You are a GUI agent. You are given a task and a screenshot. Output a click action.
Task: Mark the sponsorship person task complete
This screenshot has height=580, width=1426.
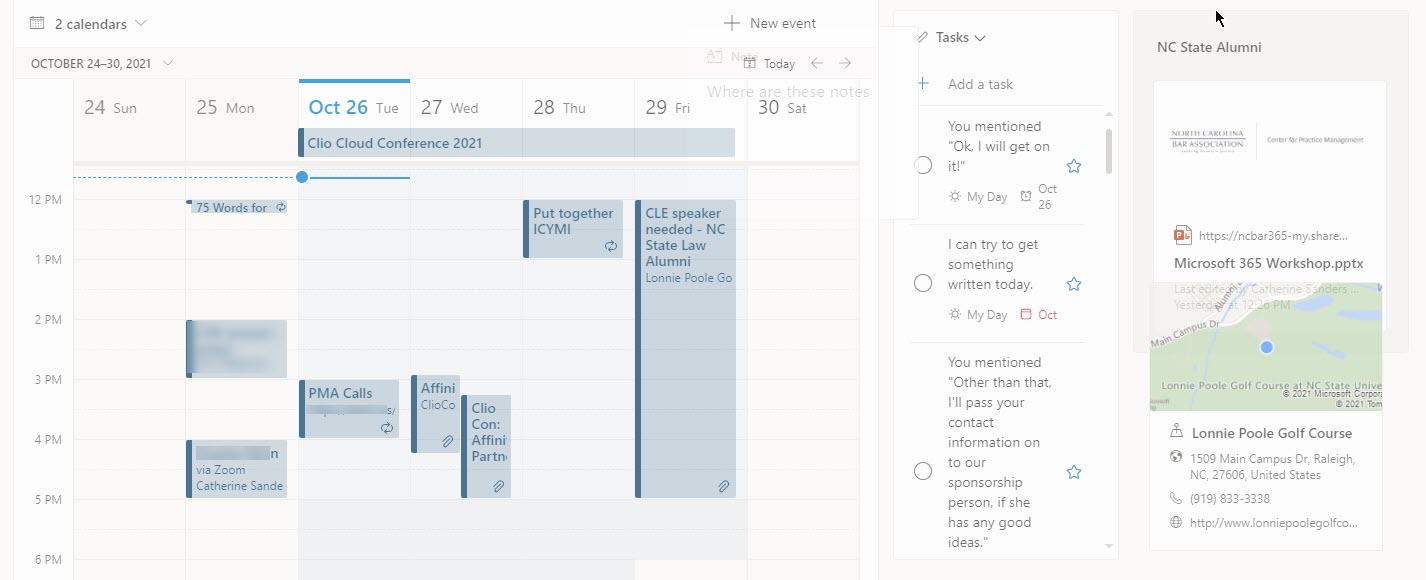(x=923, y=472)
